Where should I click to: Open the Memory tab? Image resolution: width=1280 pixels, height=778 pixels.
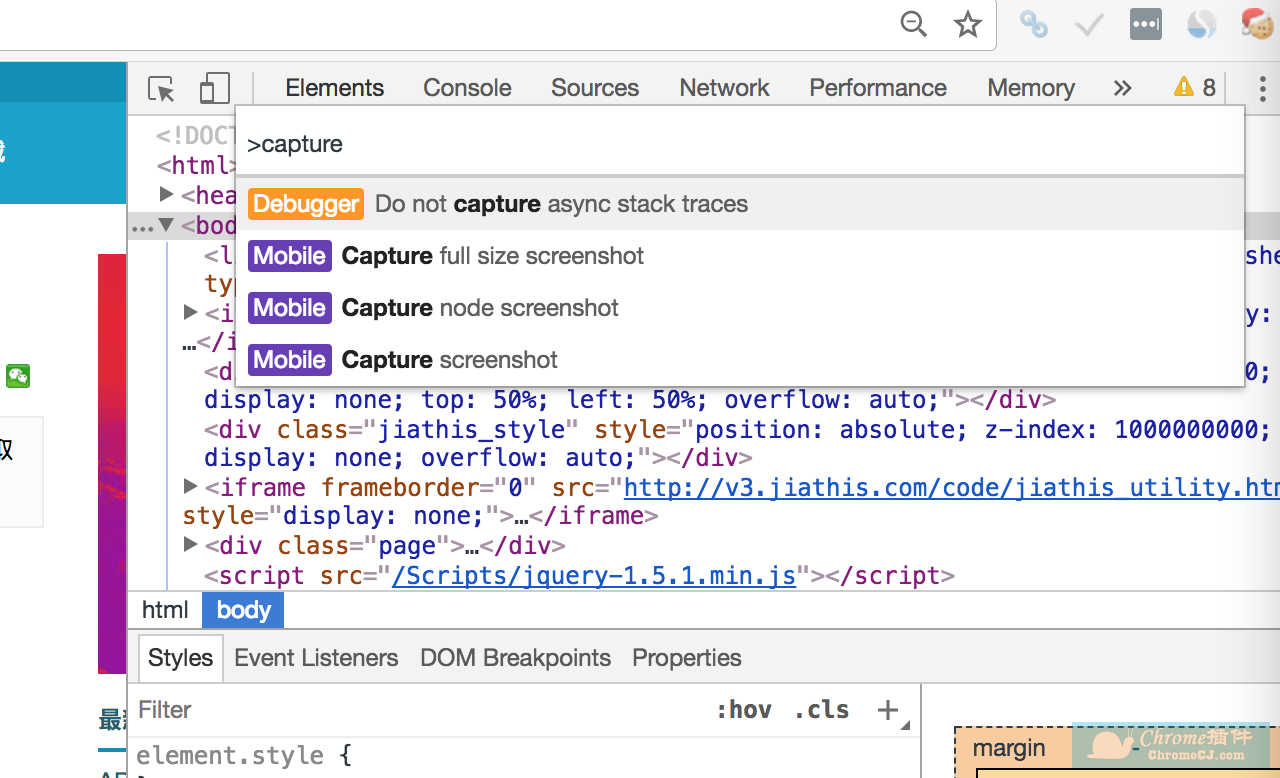point(1031,88)
